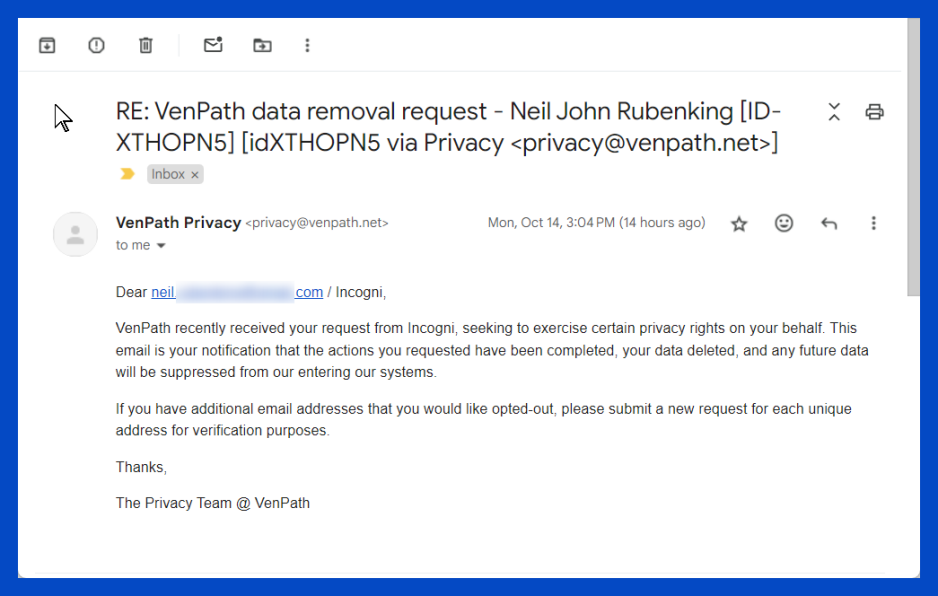Click the VenPath Privacy sender avatar
This screenshot has width=938, height=596.
(75, 235)
